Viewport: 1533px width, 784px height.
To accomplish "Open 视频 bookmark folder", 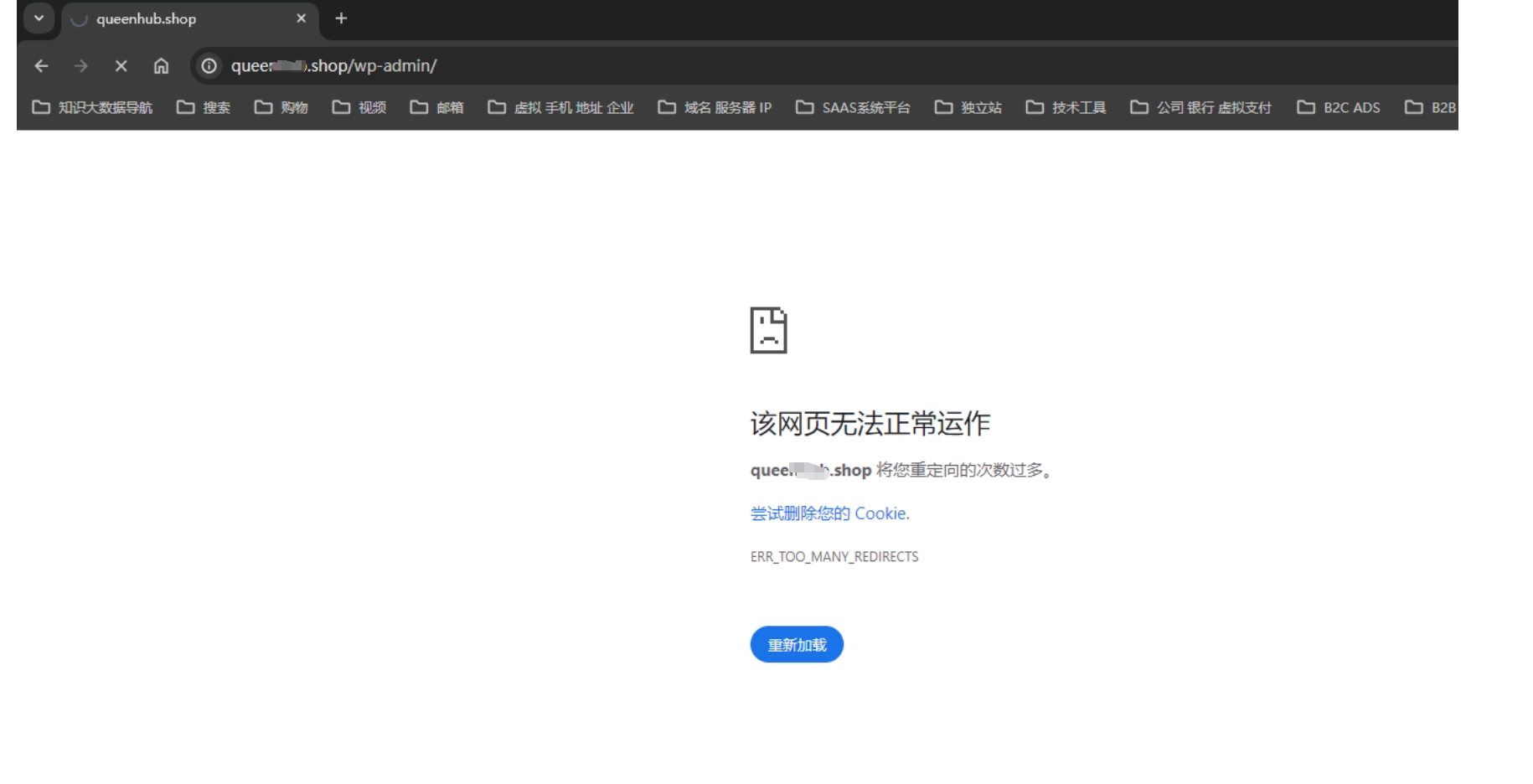I will click(x=359, y=107).
